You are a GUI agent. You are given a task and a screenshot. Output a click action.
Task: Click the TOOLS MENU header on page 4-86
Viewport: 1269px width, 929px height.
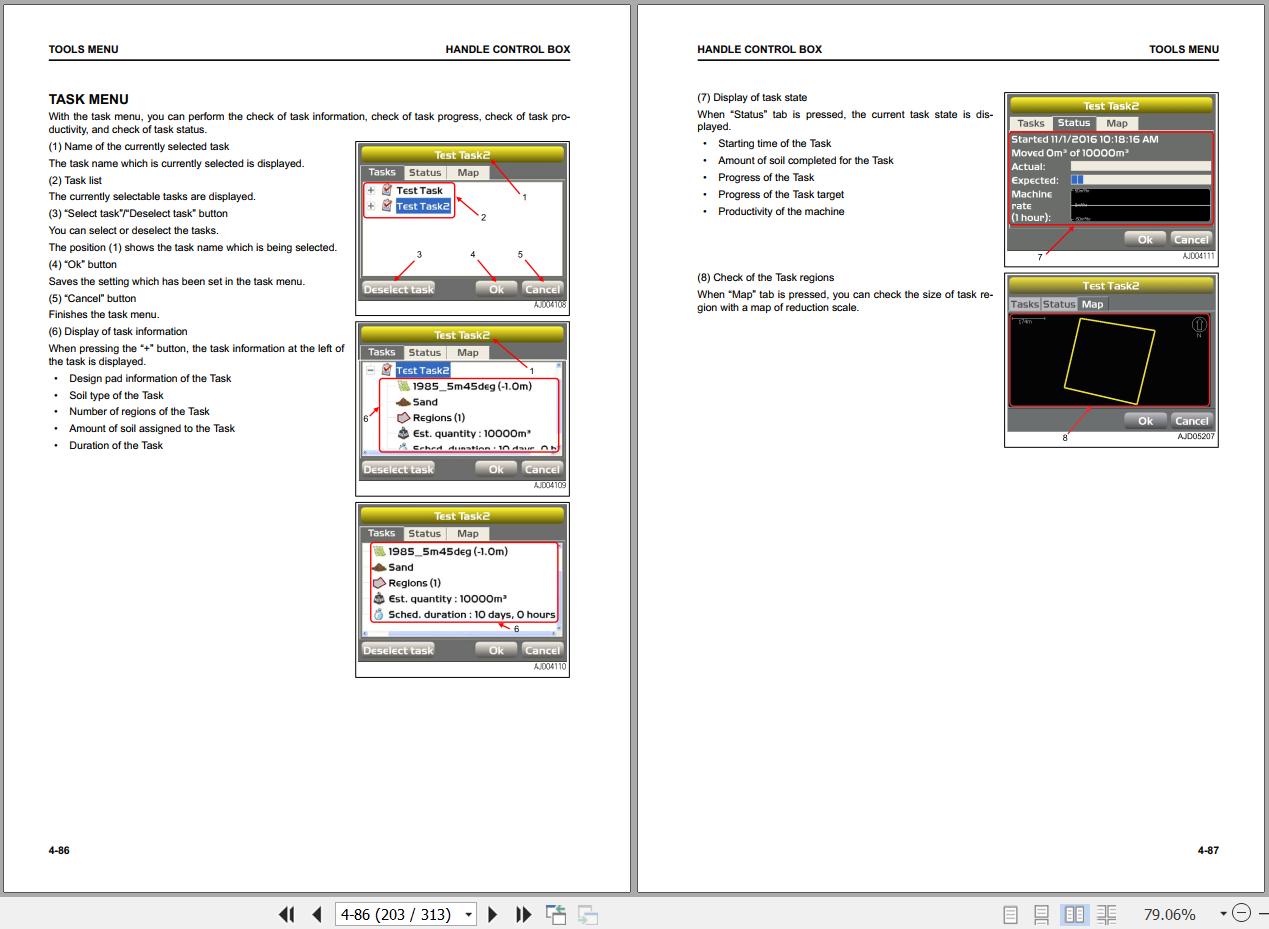pos(83,49)
